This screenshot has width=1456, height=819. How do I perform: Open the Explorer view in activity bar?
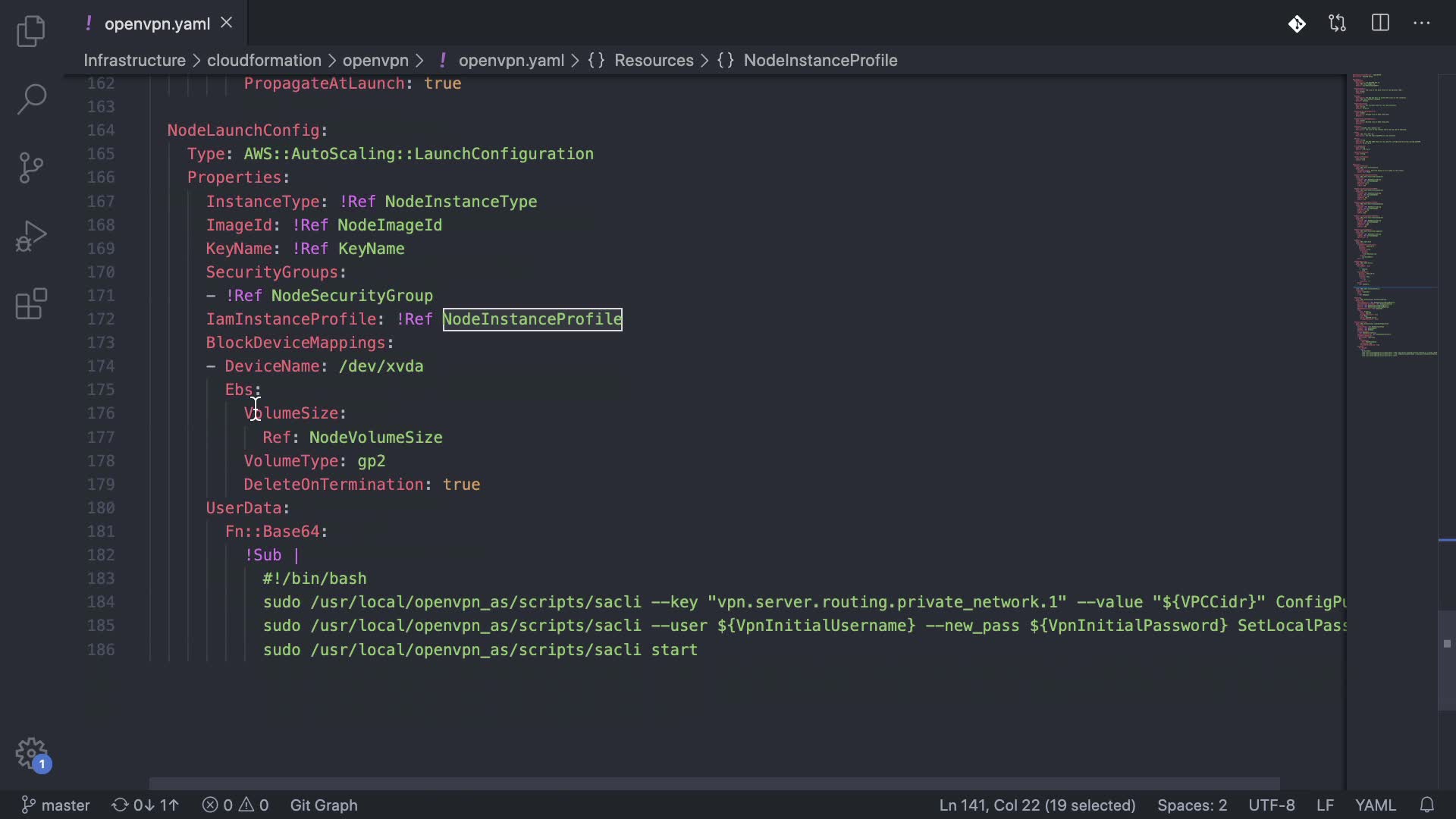pyautogui.click(x=31, y=31)
